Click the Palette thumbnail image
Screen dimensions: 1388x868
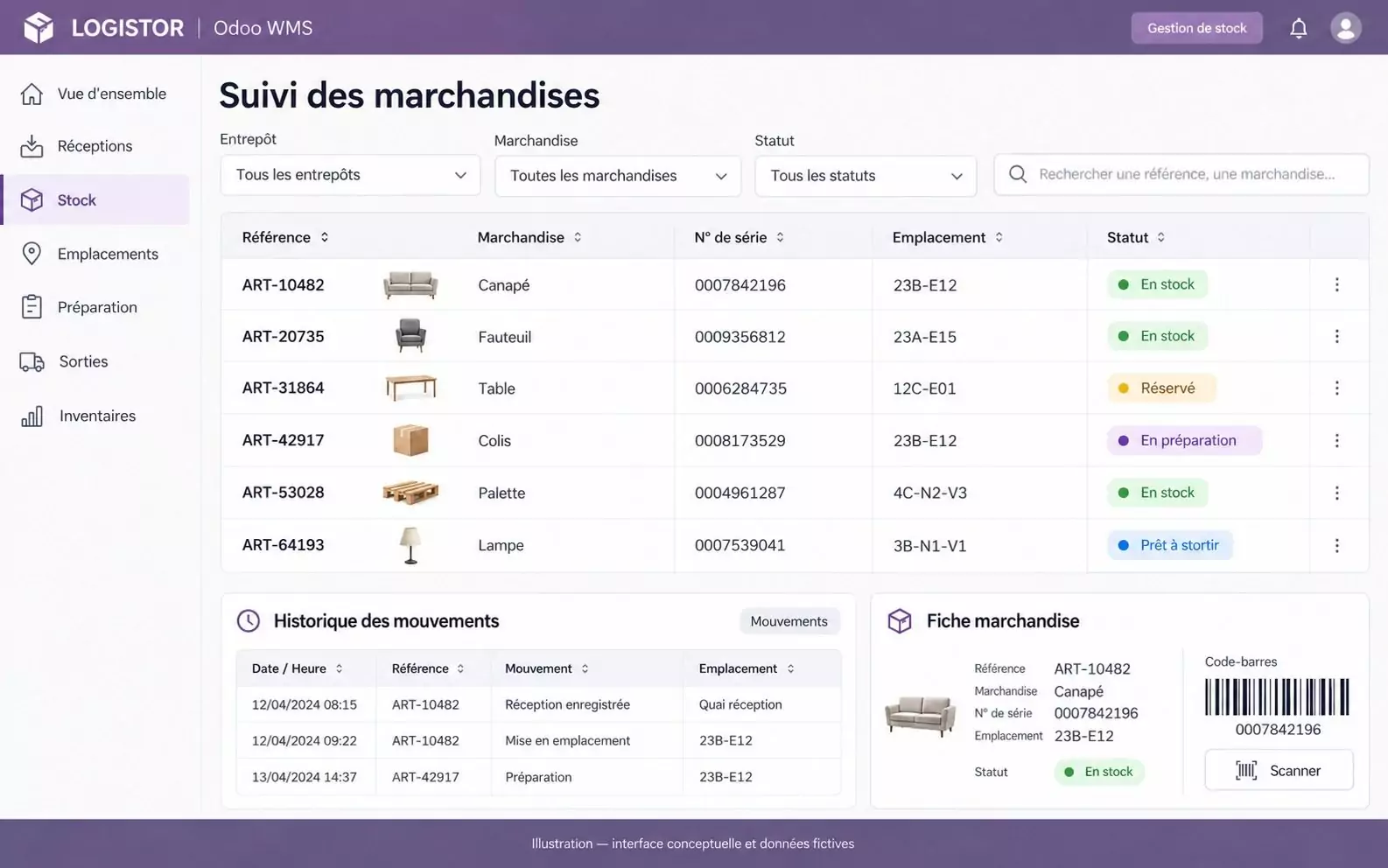(410, 493)
